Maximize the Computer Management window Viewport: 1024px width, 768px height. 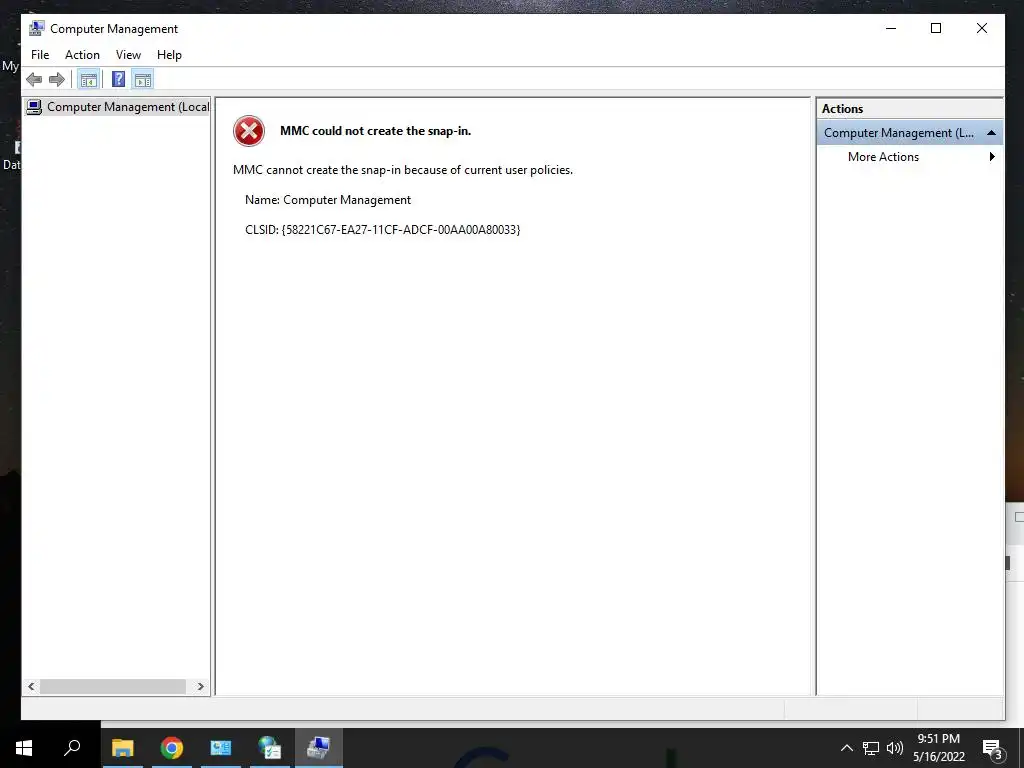[936, 28]
